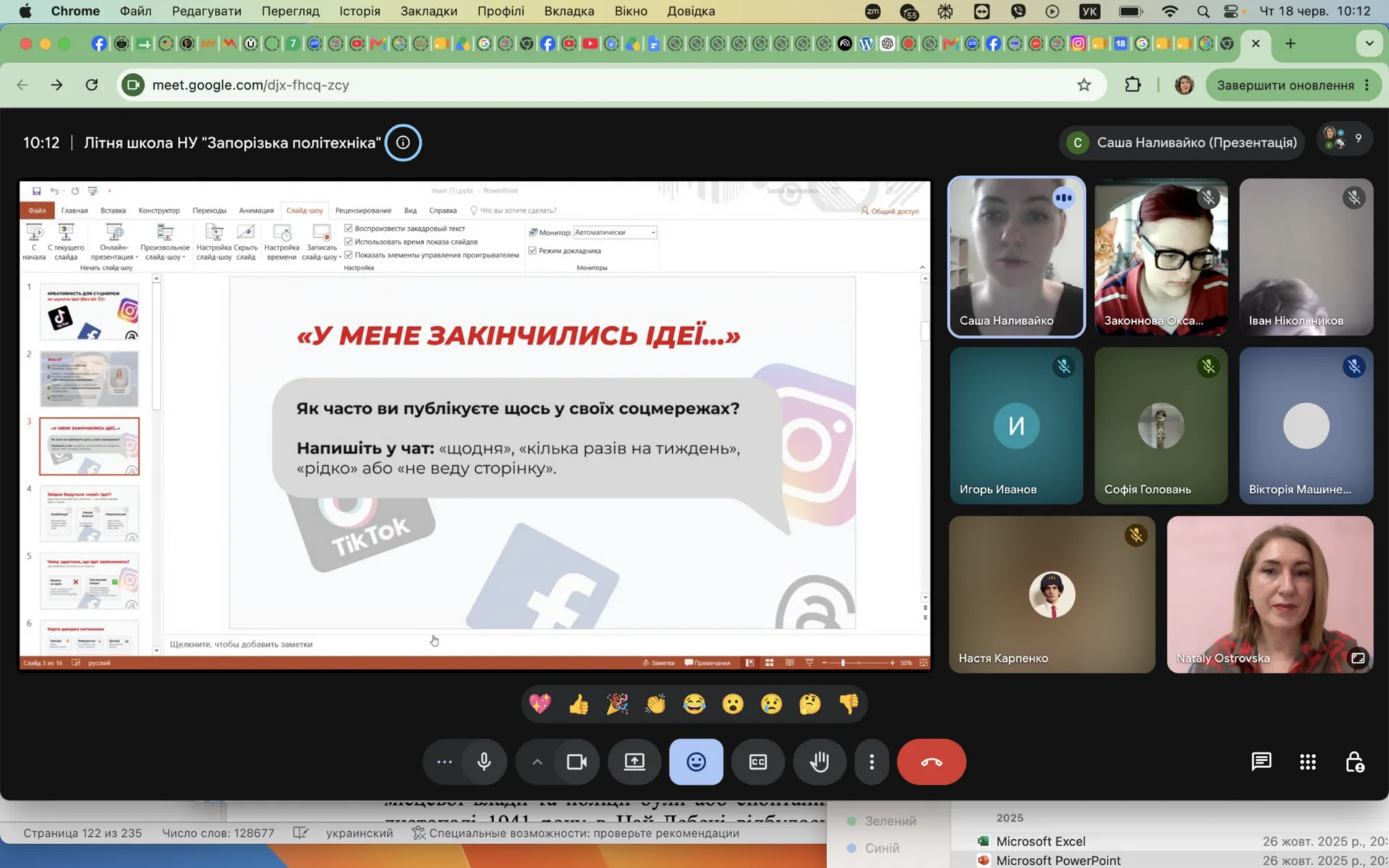Screen dimensions: 1389x868
Task: Toggle 'Режим докладчика' checkbox
Action: point(532,251)
